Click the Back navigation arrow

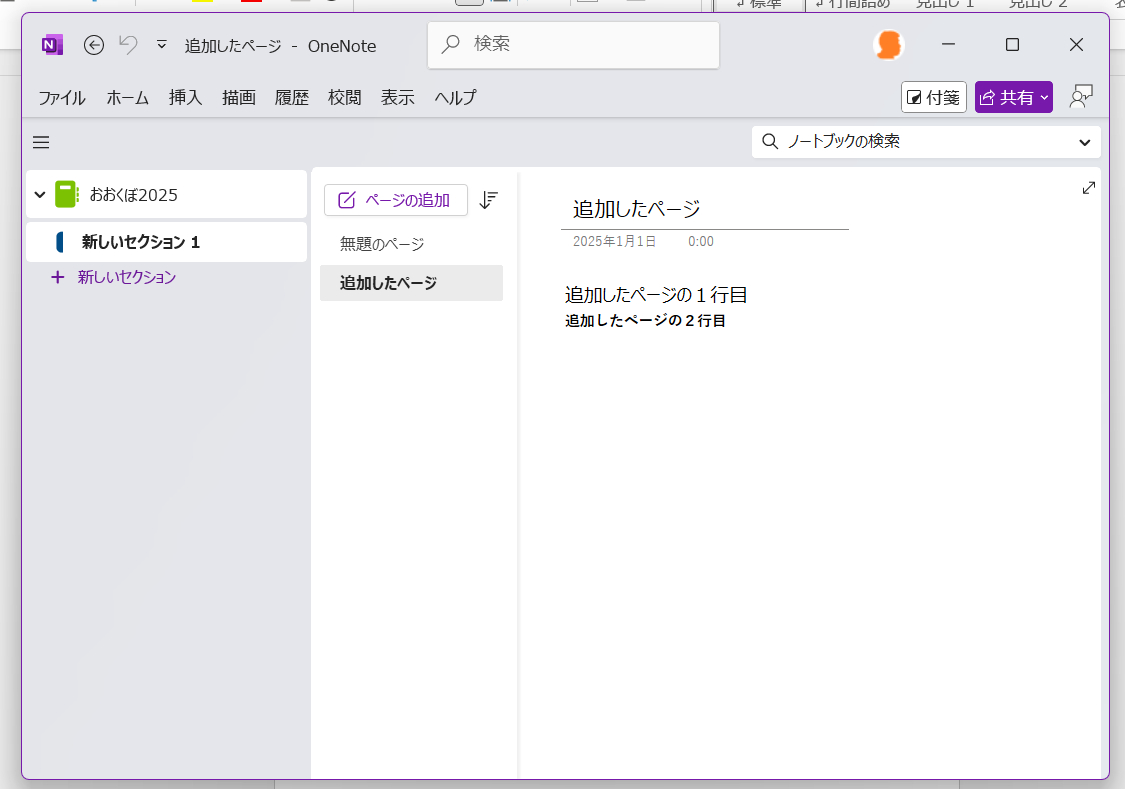click(x=93, y=45)
